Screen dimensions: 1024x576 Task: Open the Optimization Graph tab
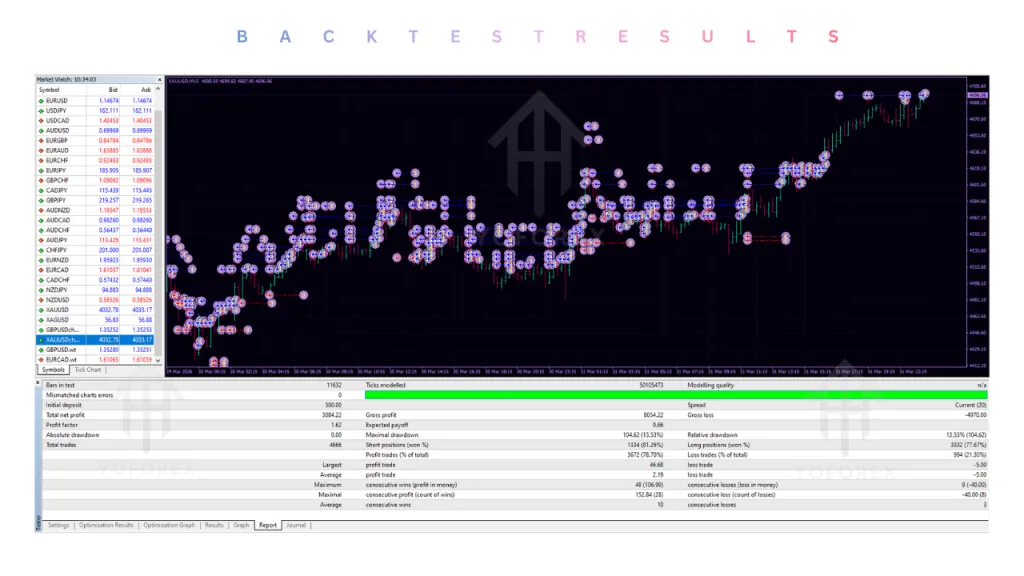[x=169, y=525]
